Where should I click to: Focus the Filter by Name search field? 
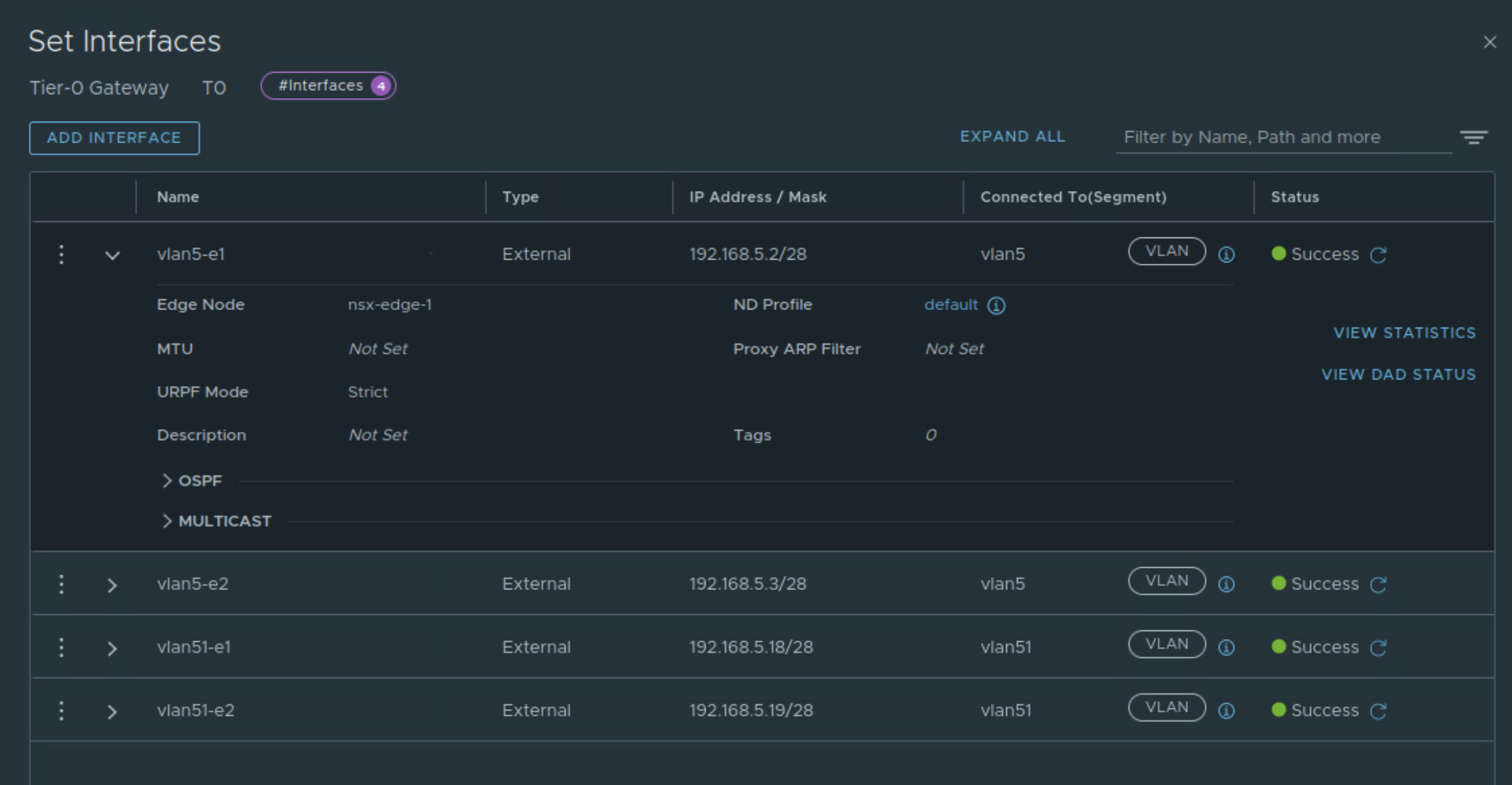(x=1282, y=137)
